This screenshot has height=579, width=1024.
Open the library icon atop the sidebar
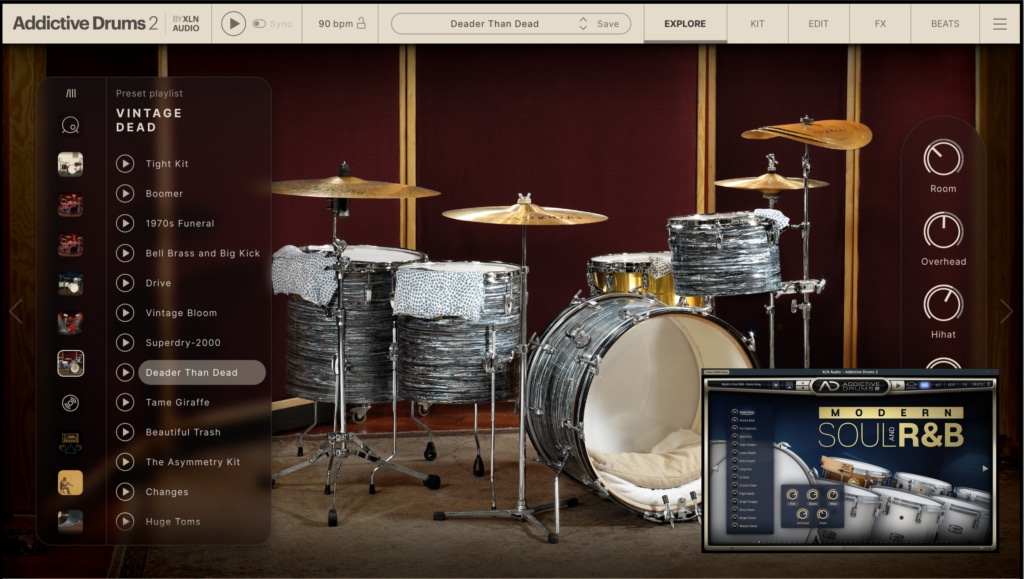71,93
